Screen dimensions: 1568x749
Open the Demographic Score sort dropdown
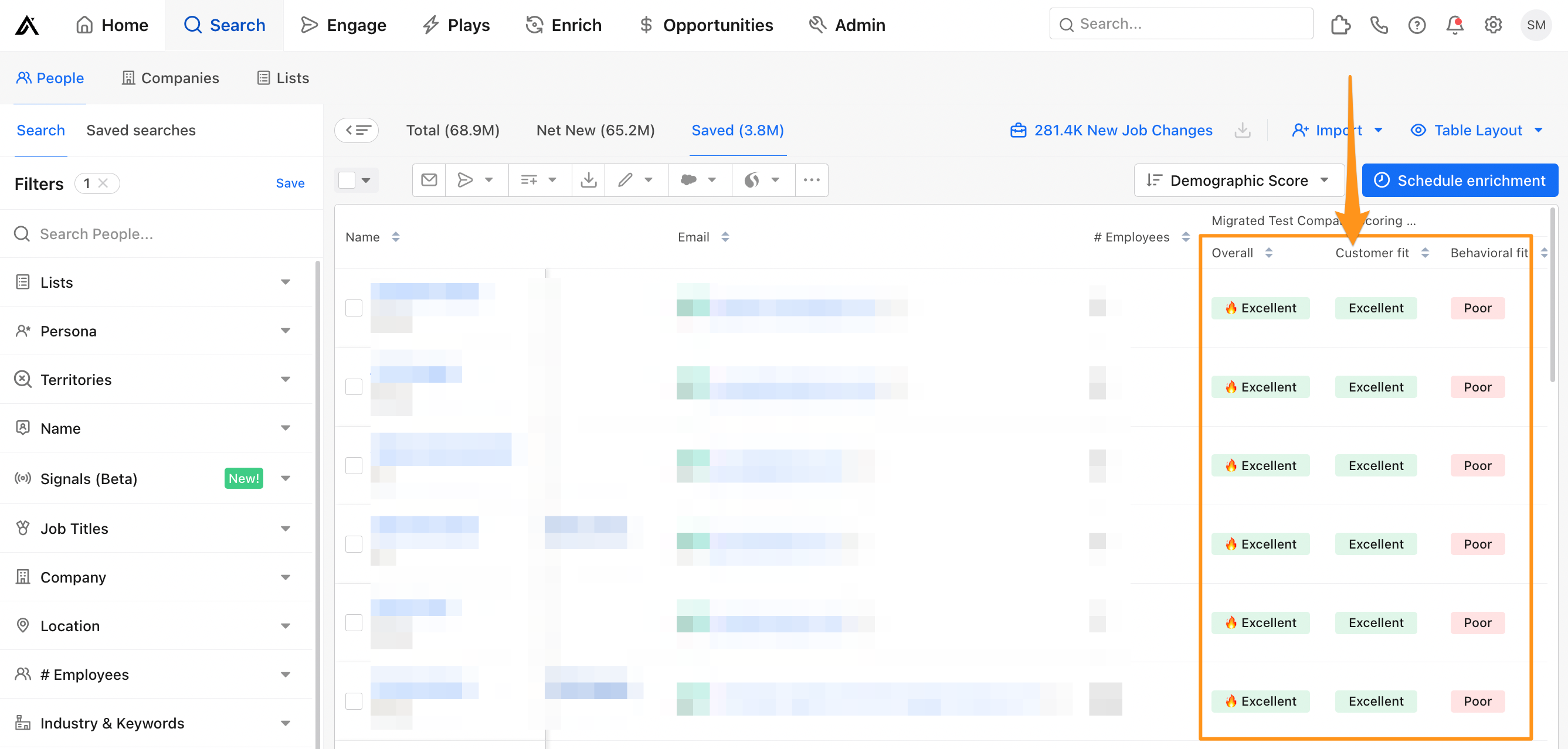[1238, 180]
